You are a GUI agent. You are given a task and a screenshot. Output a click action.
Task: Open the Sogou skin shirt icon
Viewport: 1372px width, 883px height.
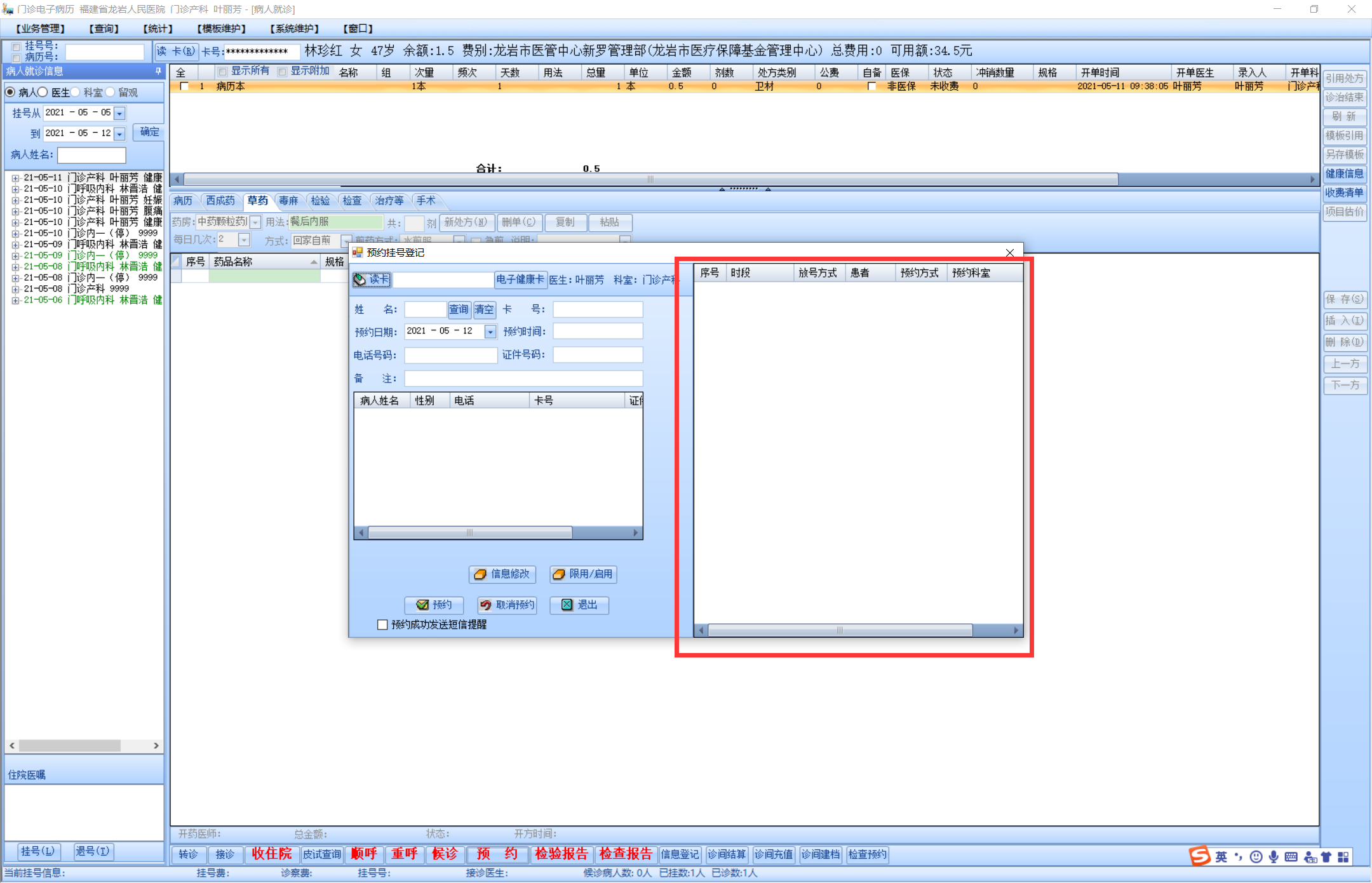pyautogui.click(x=1326, y=857)
